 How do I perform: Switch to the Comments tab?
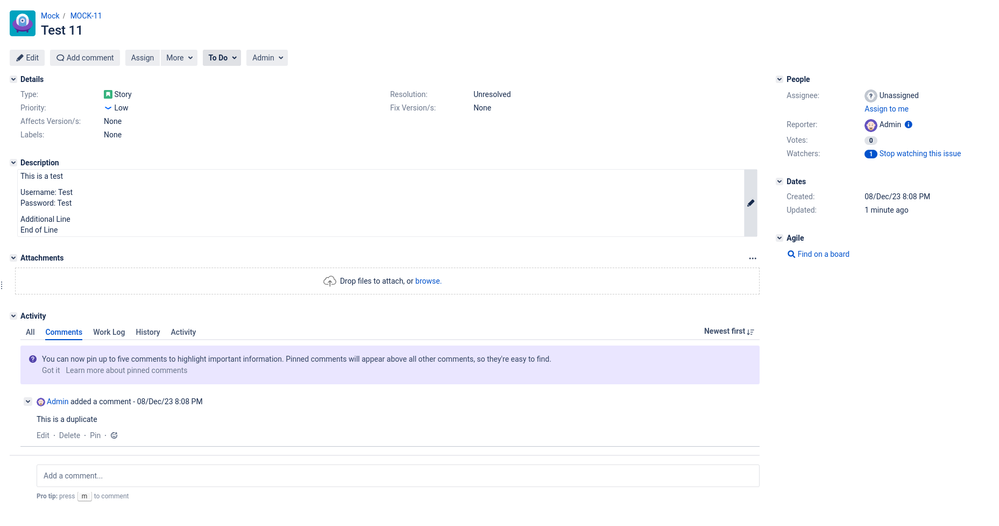tap(64, 332)
